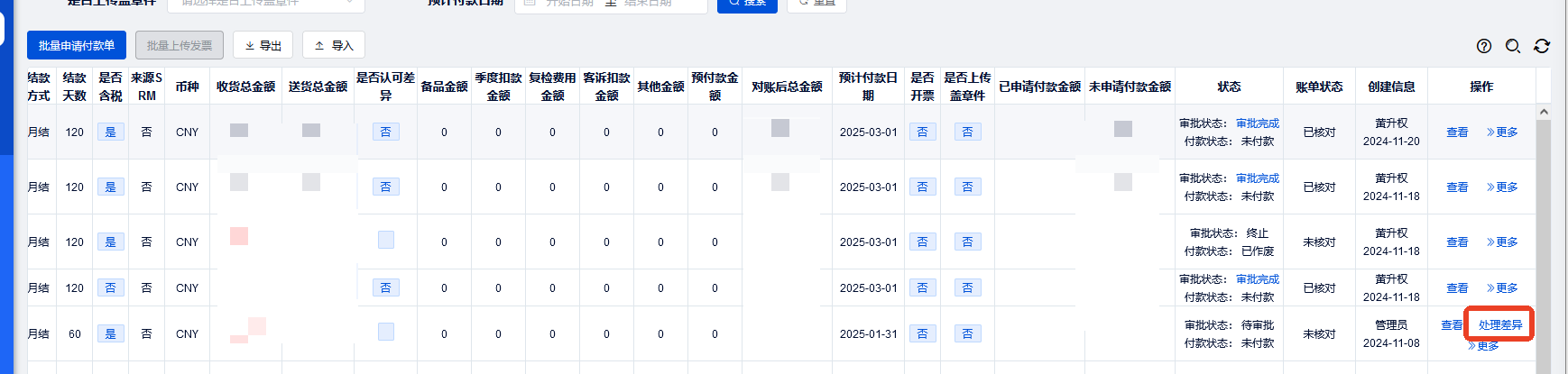Click 已核对 in the 2024-11-20 row
The width and height of the screenshot is (1568, 374).
[1319, 132]
